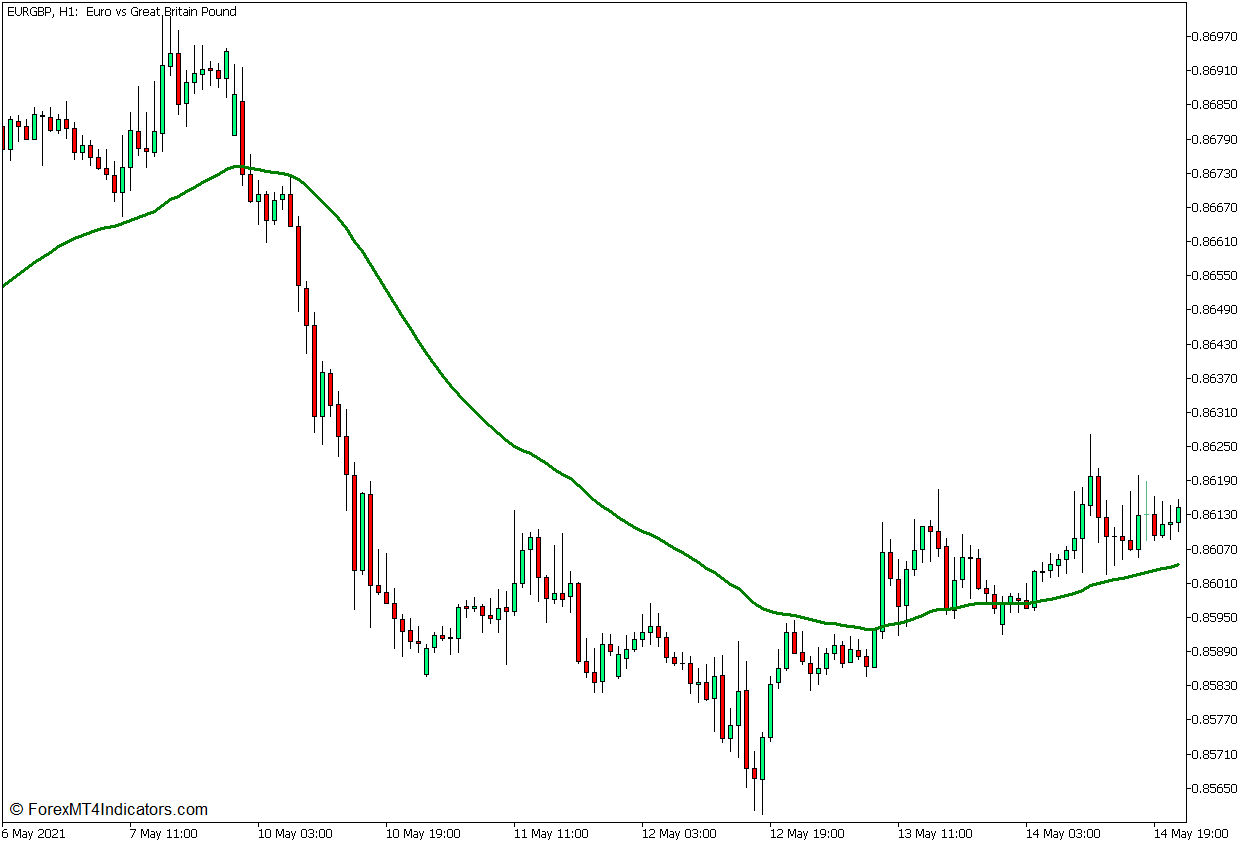Select the 0.86310 price level on axis
The image size is (1256, 846).
click(x=1214, y=412)
